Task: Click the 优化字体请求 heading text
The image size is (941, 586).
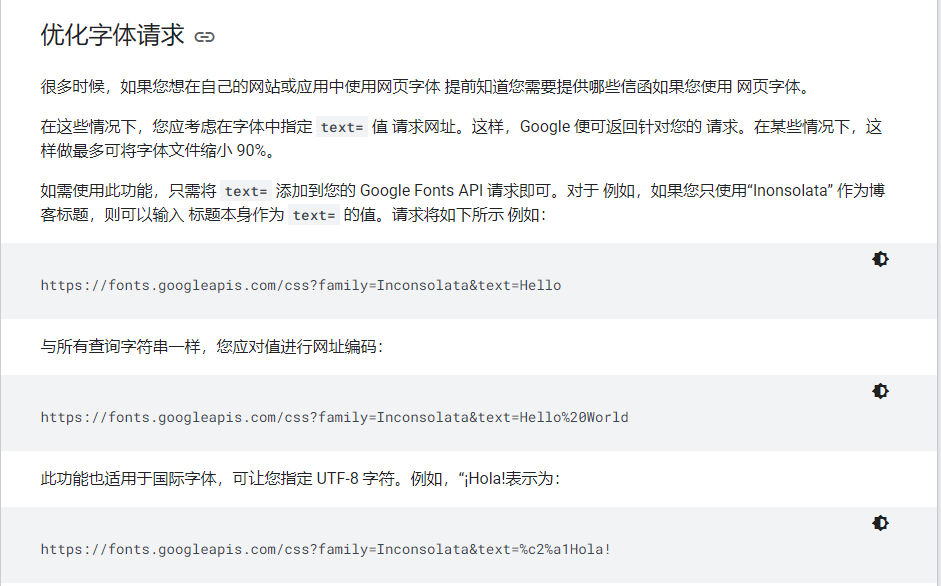Action: tap(112, 36)
